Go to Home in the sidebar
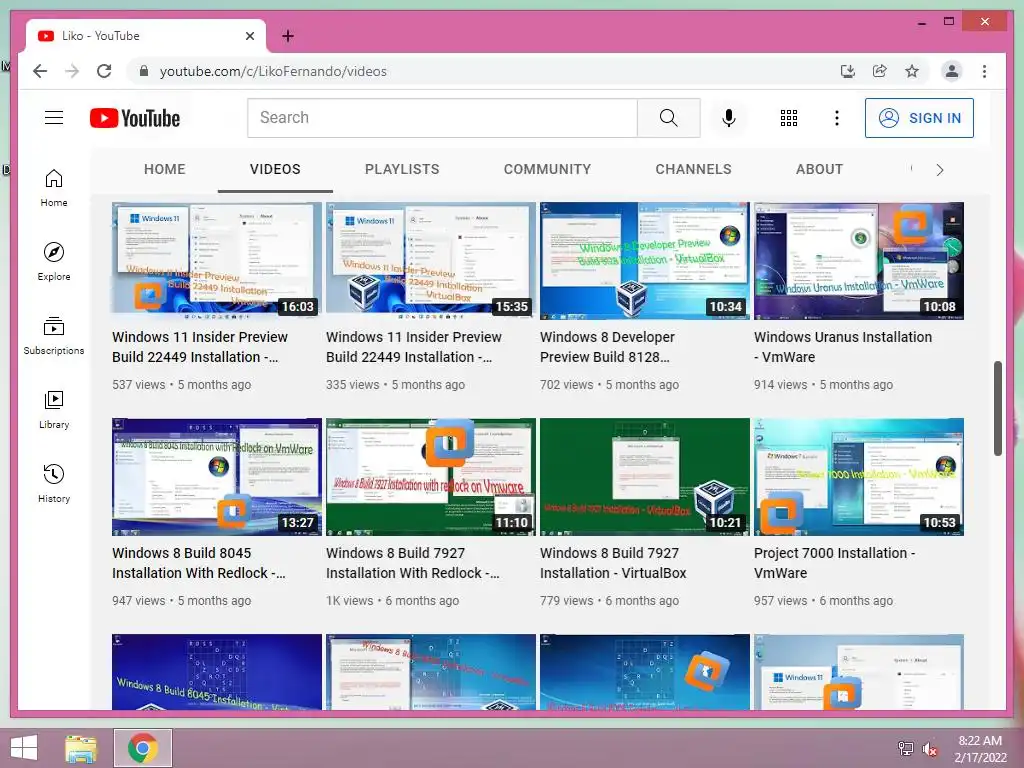The width and height of the screenshot is (1024, 768). pos(54,188)
